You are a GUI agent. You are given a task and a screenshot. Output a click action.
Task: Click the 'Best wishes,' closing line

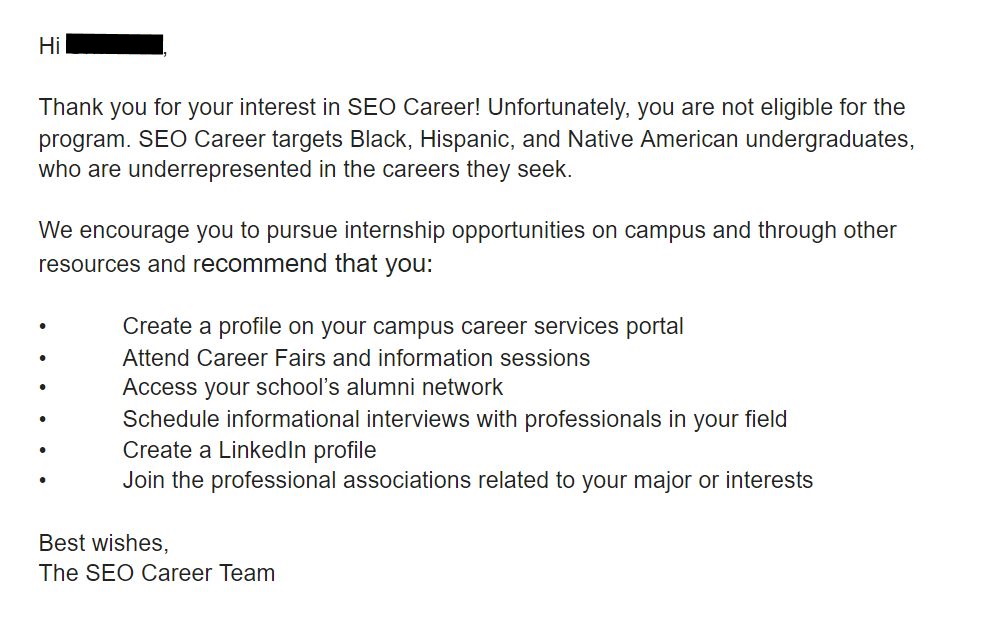click(x=104, y=543)
